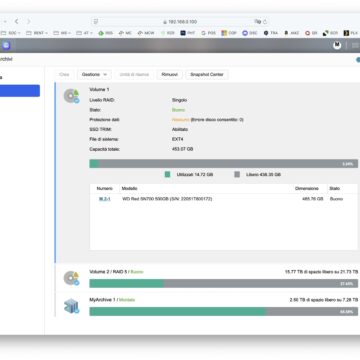Click the Volume 1 disk icon
This screenshot has width=360, height=360.
(71, 96)
